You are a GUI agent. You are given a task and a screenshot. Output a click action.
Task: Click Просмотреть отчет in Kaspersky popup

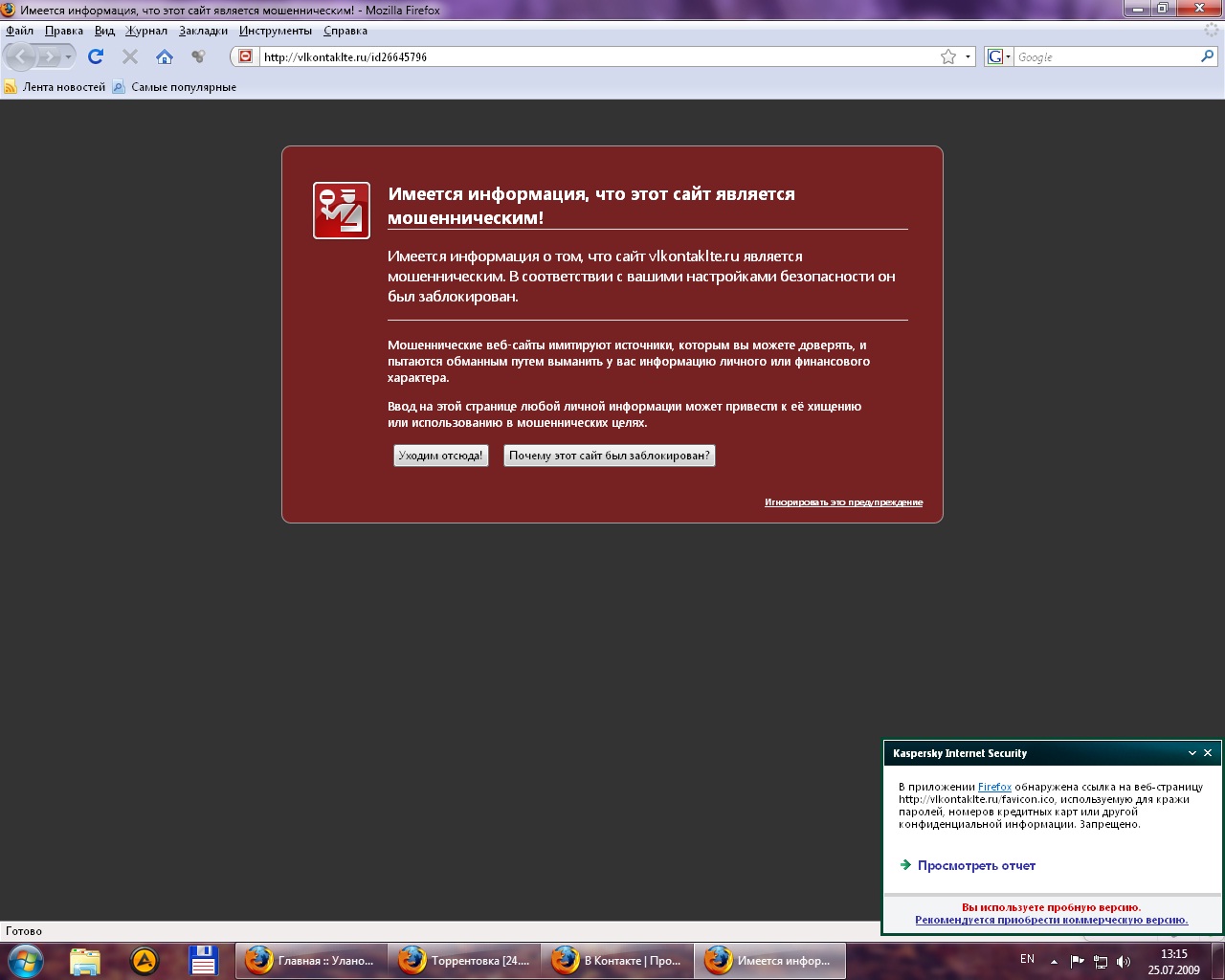tap(976, 865)
